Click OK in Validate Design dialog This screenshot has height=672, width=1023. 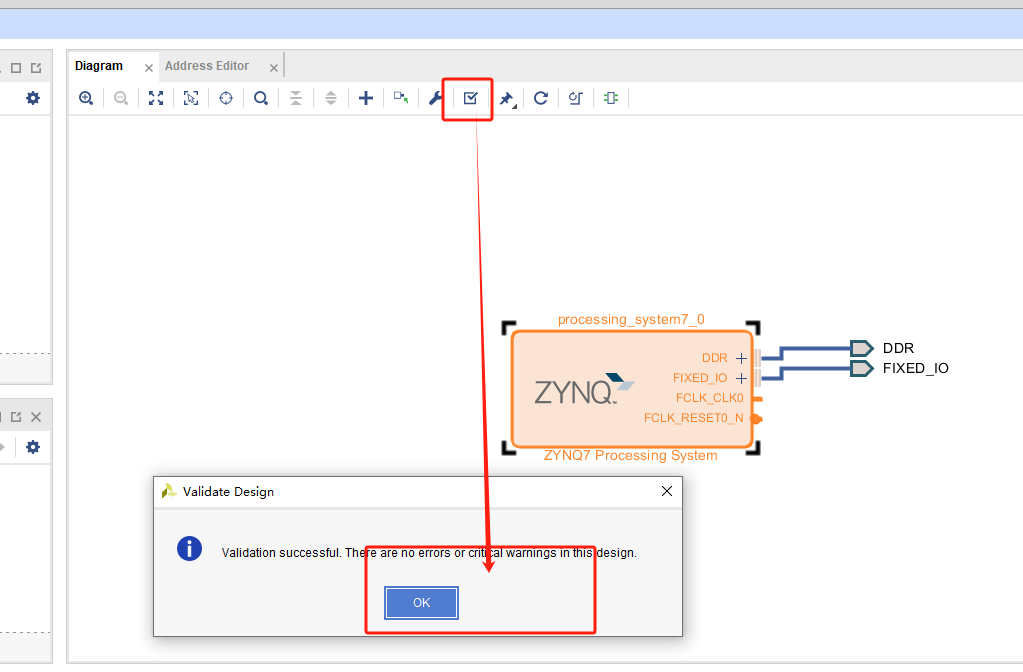coord(421,603)
